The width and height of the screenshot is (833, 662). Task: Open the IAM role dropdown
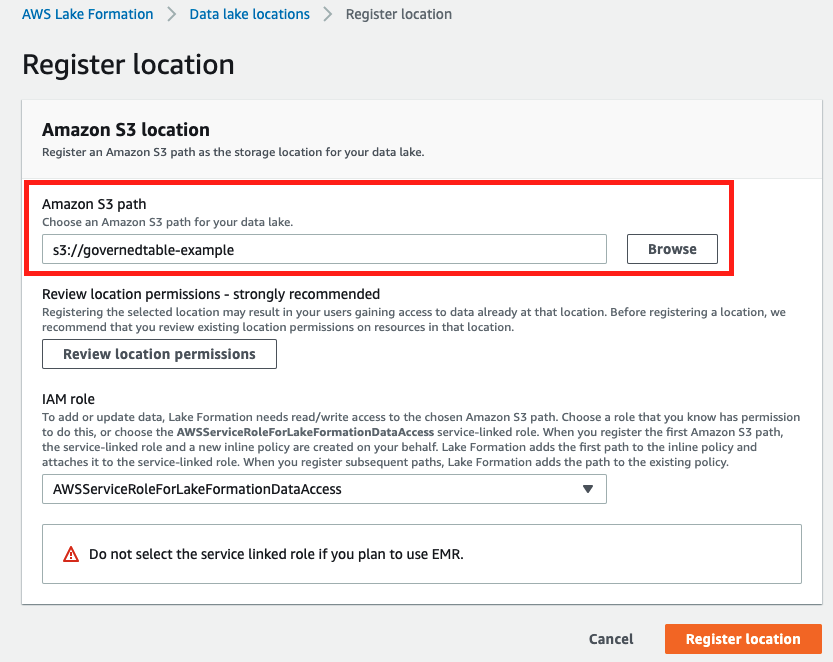point(324,489)
